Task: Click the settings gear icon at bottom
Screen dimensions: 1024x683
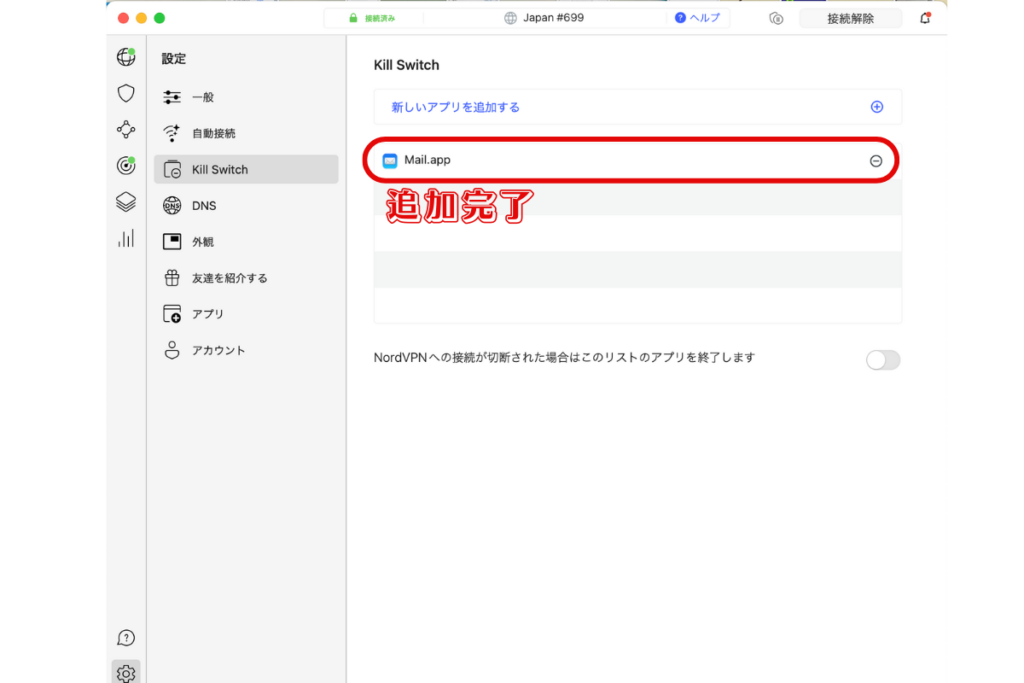Action: click(126, 673)
